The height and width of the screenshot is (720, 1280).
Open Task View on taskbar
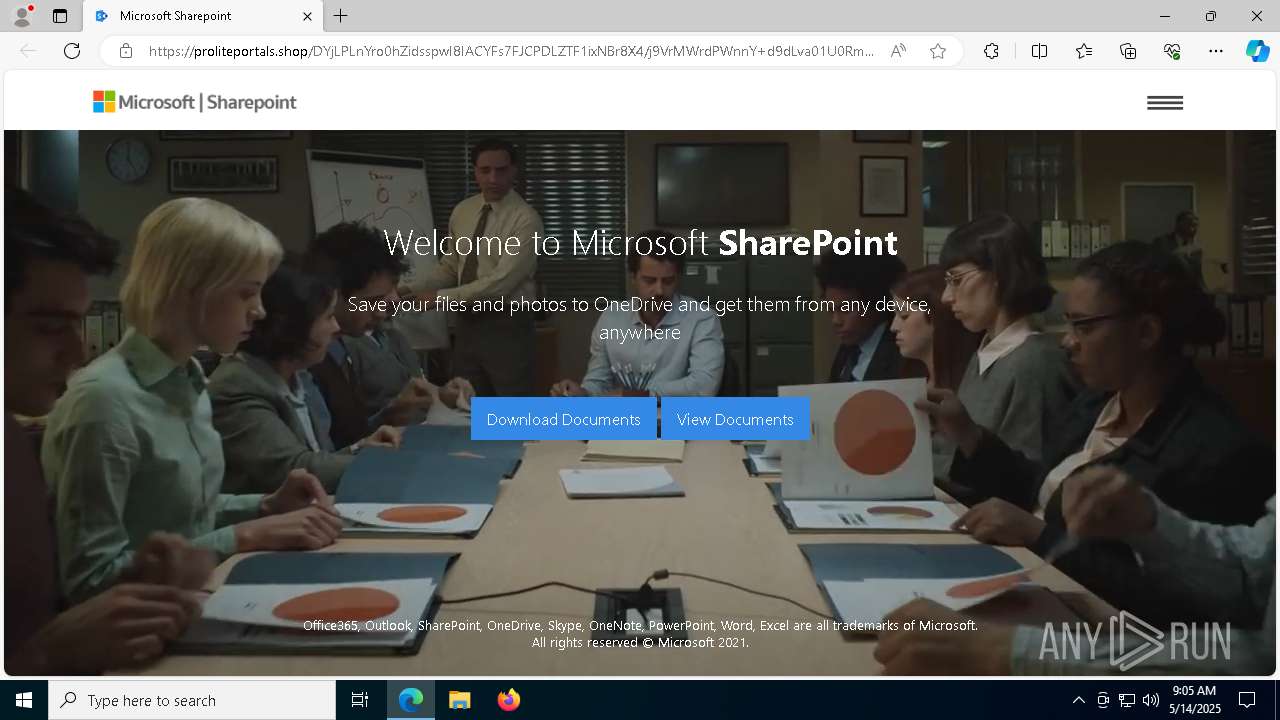point(360,700)
